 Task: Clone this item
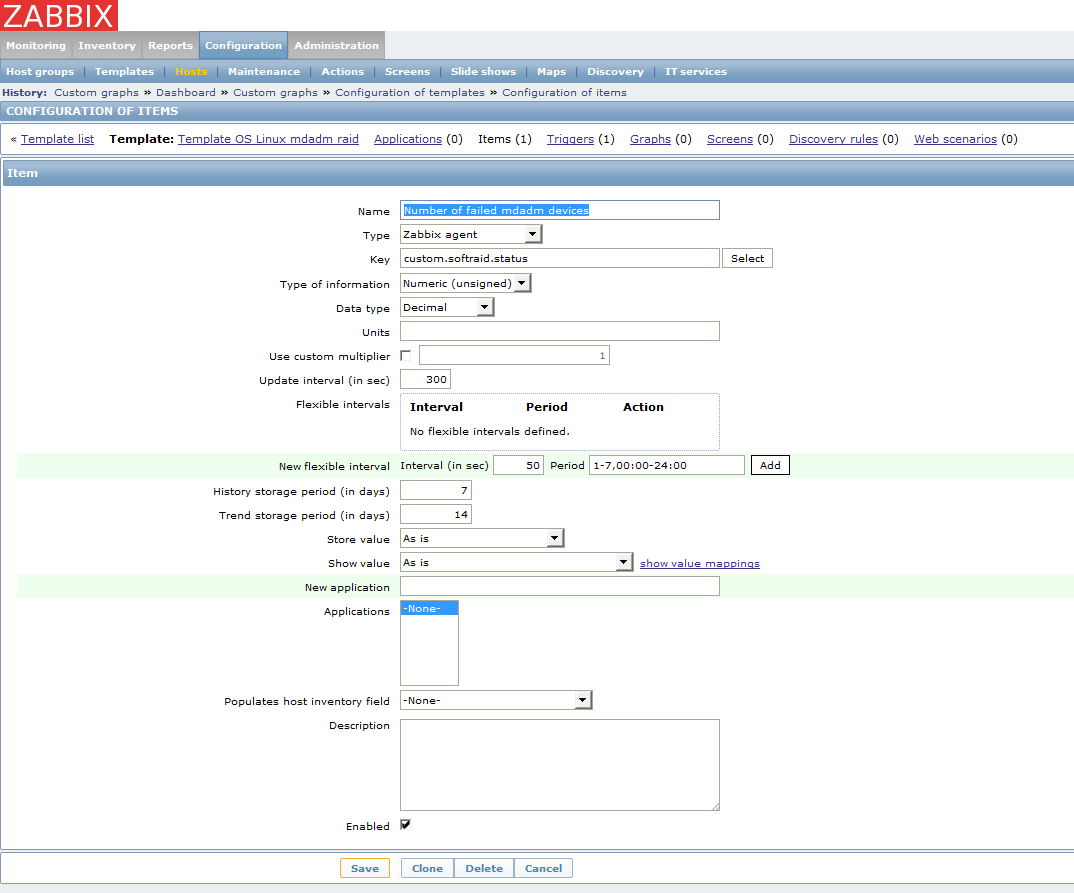427,868
